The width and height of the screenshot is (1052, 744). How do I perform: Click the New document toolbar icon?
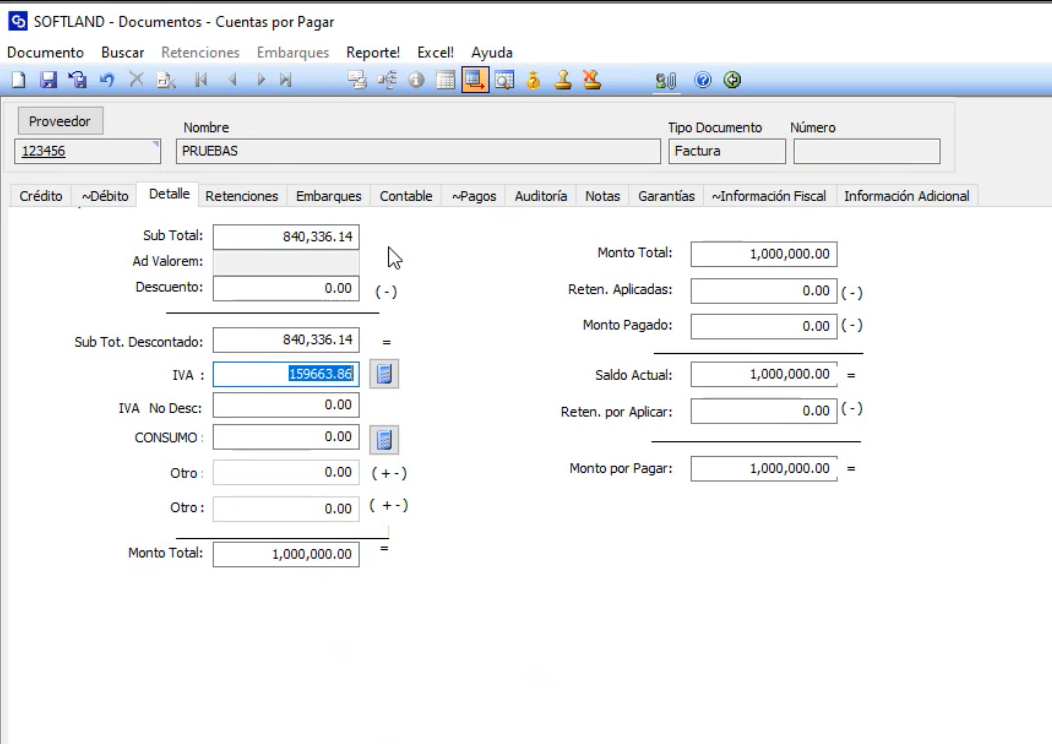[x=19, y=81]
